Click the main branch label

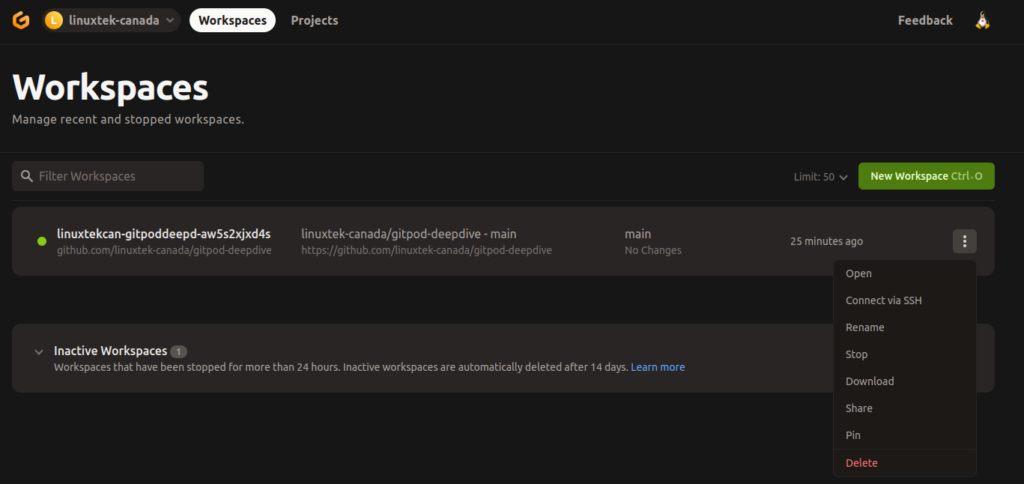click(x=637, y=234)
